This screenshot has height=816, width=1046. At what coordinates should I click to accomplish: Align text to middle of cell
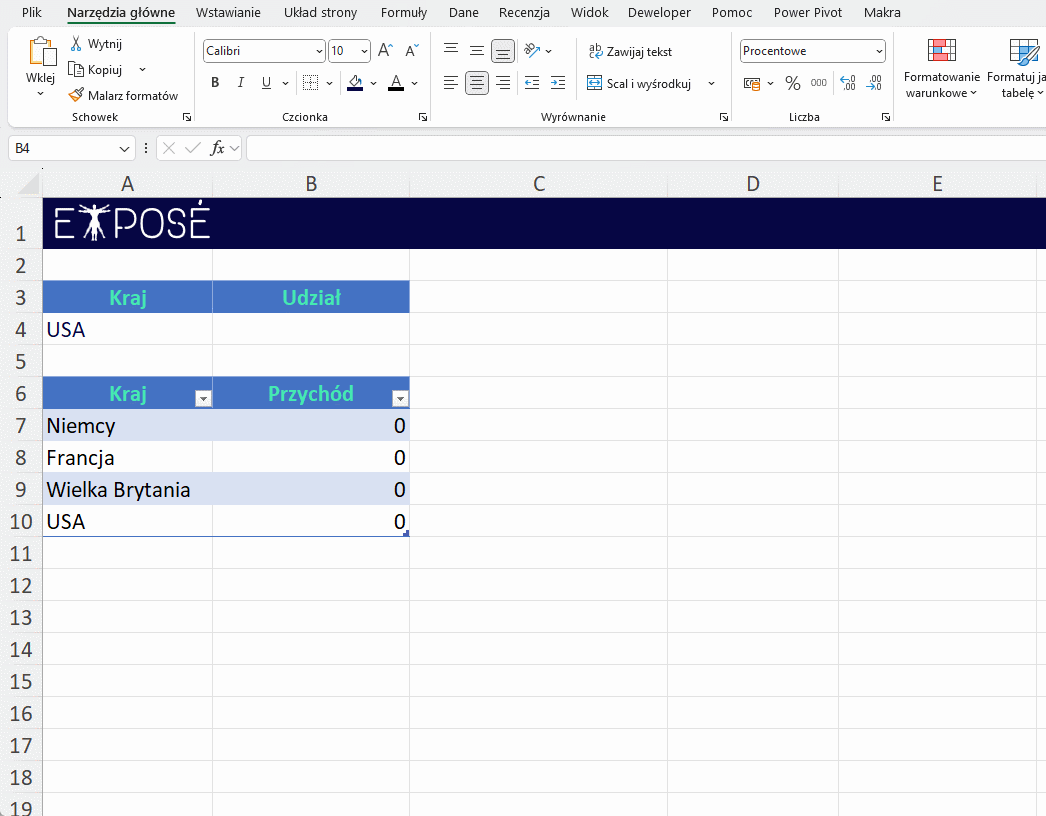point(476,51)
